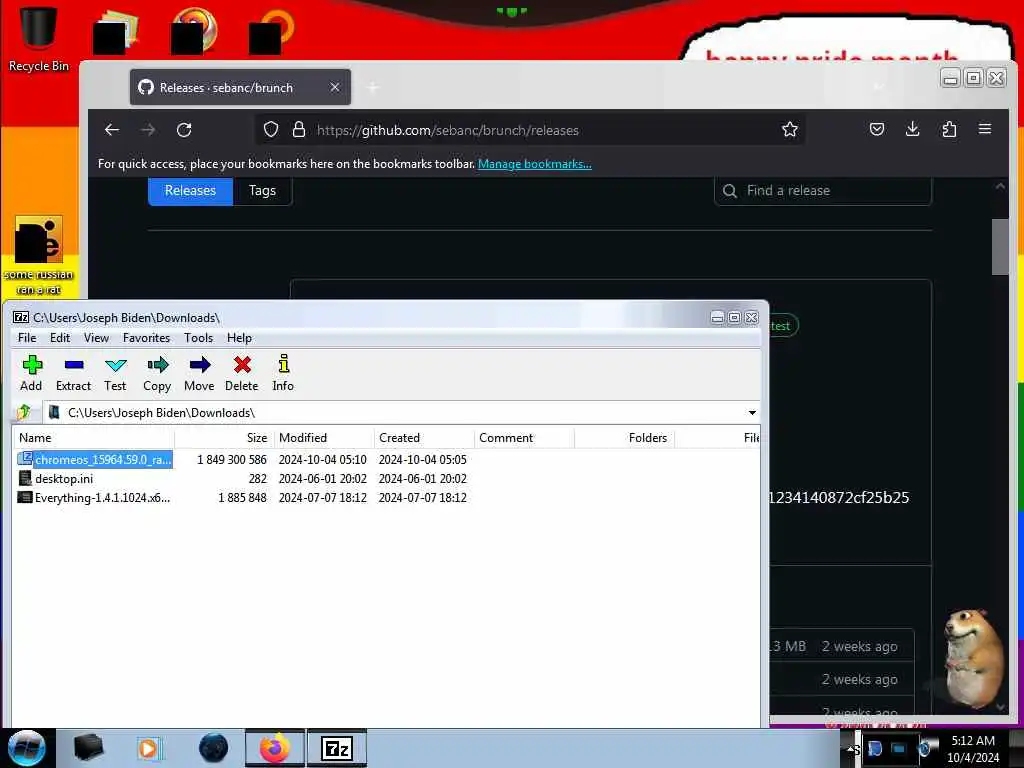Open the File menu in 7-Zip
1024x768 pixels.
pos(27,338)
